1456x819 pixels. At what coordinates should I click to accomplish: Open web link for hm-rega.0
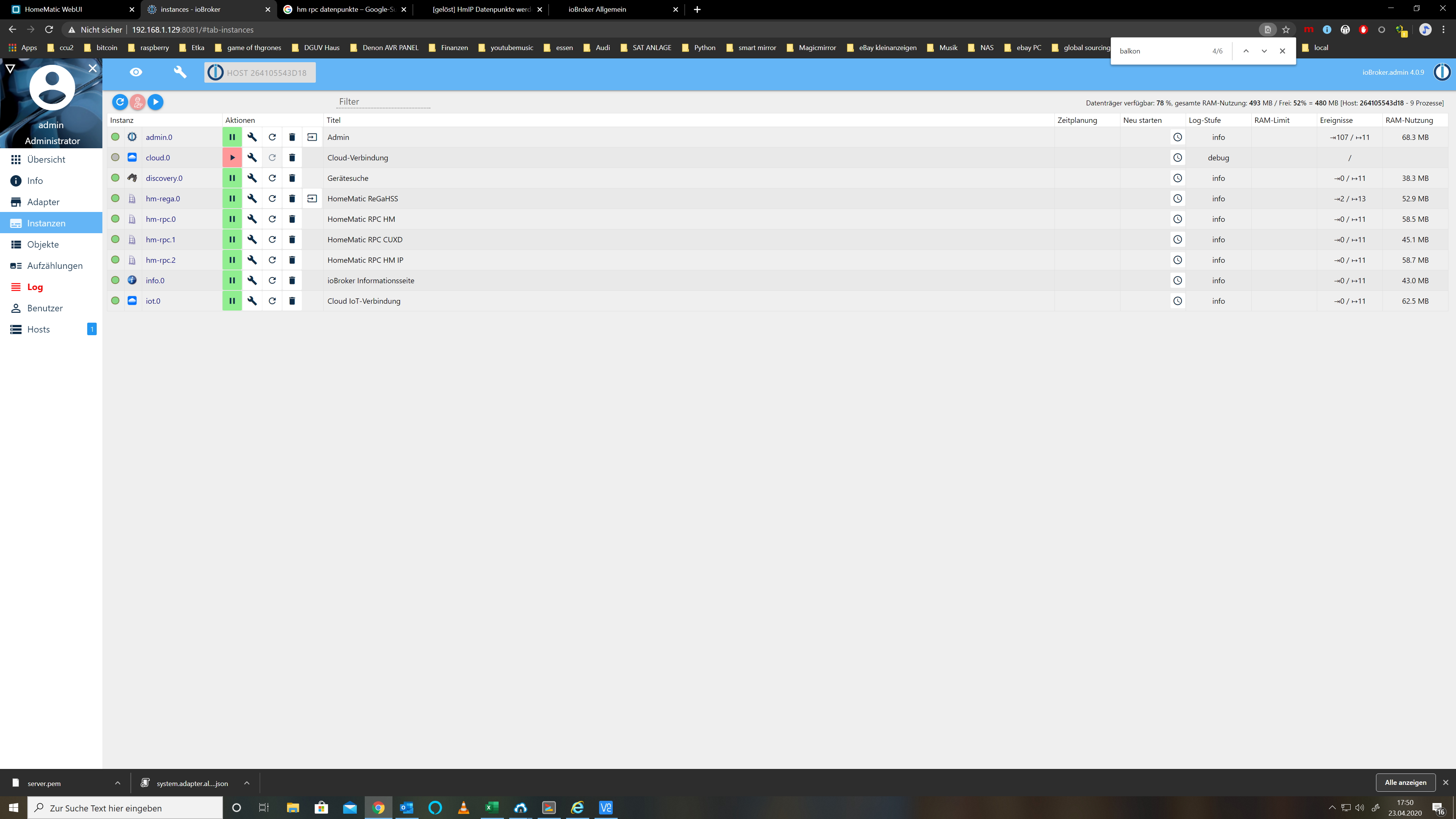pyautogui.click(x=312, y=198)
